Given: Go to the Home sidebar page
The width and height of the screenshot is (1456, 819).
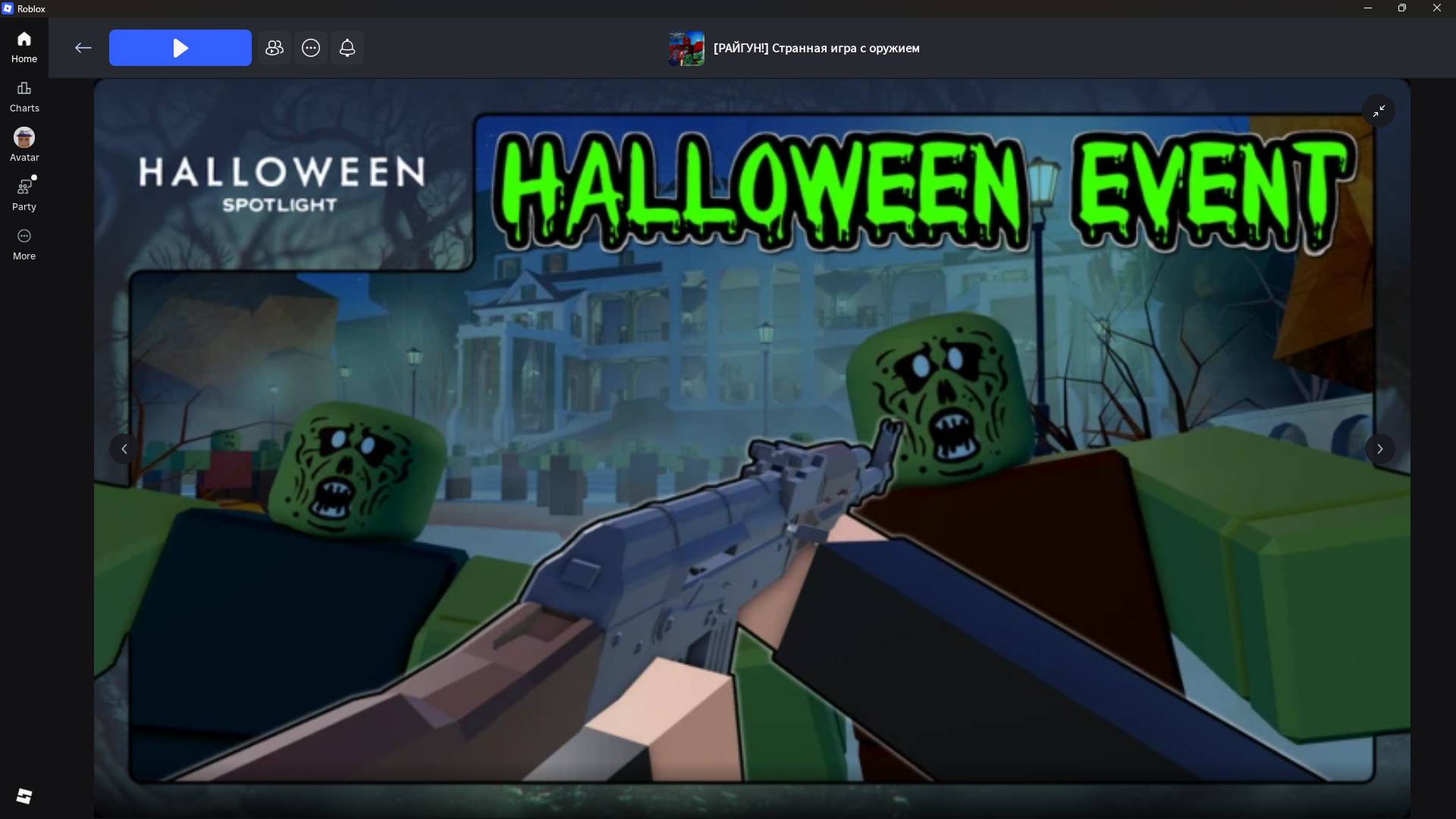Looking at the screenshot, I should (x=24, y=47).
